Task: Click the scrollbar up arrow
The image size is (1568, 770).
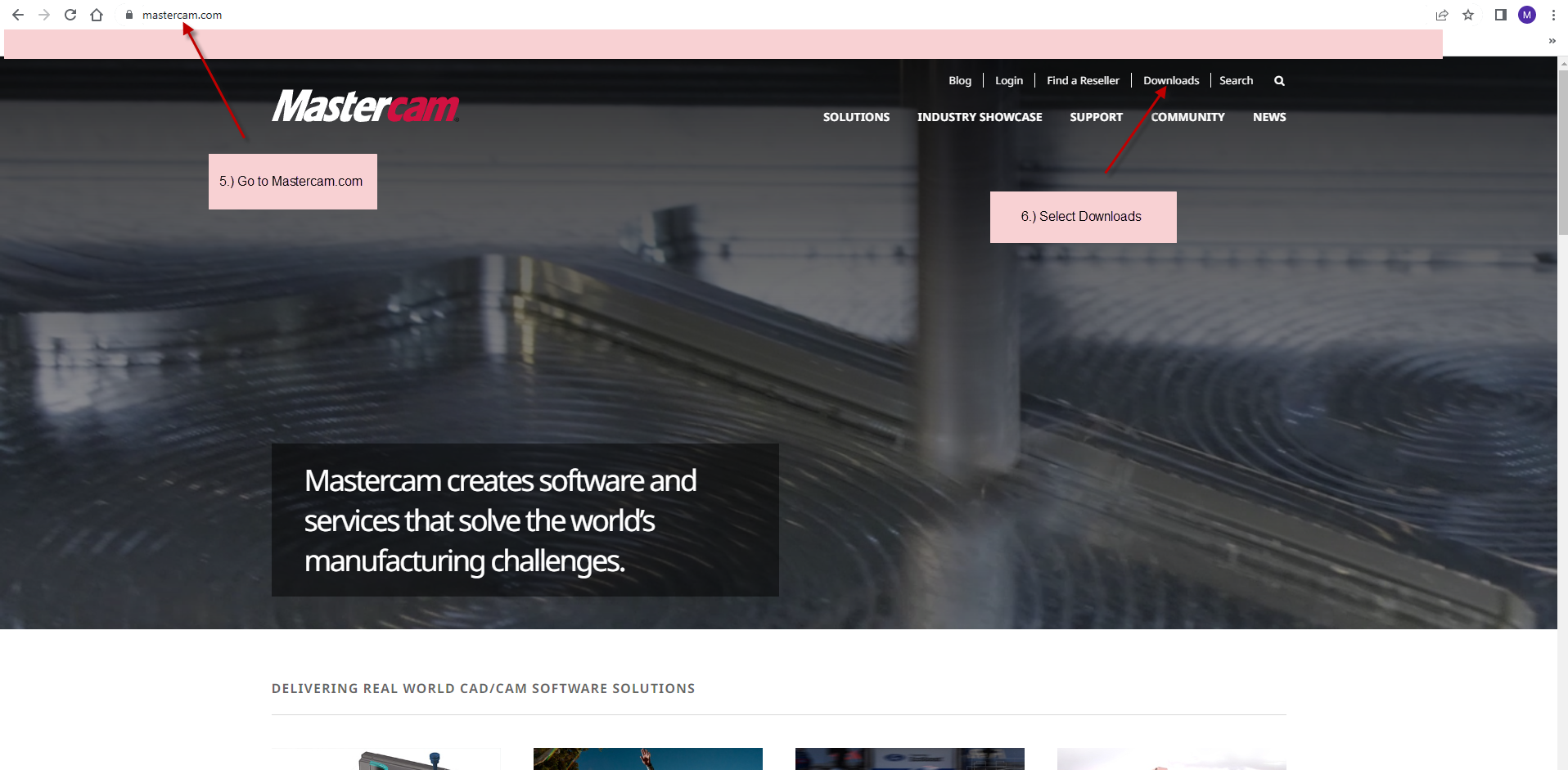Action: (1563, 62)
